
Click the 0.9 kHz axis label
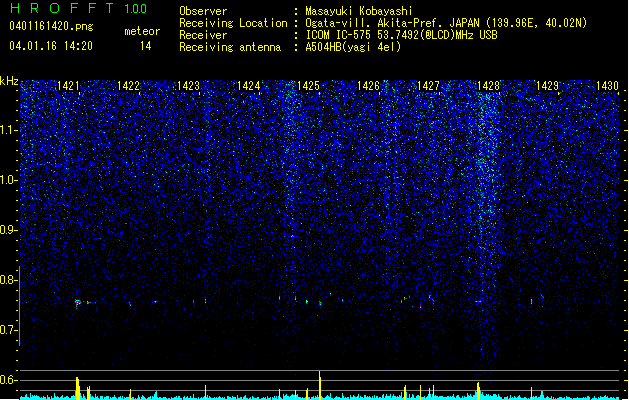(x=9, y=230)
